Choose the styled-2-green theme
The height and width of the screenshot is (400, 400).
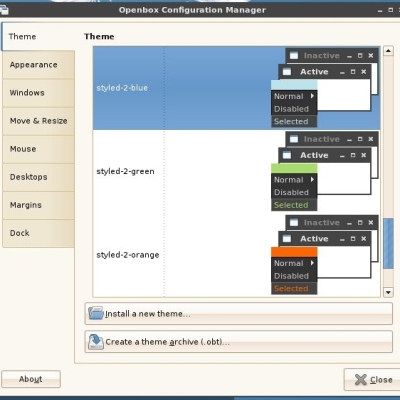(x=236, y=171)
